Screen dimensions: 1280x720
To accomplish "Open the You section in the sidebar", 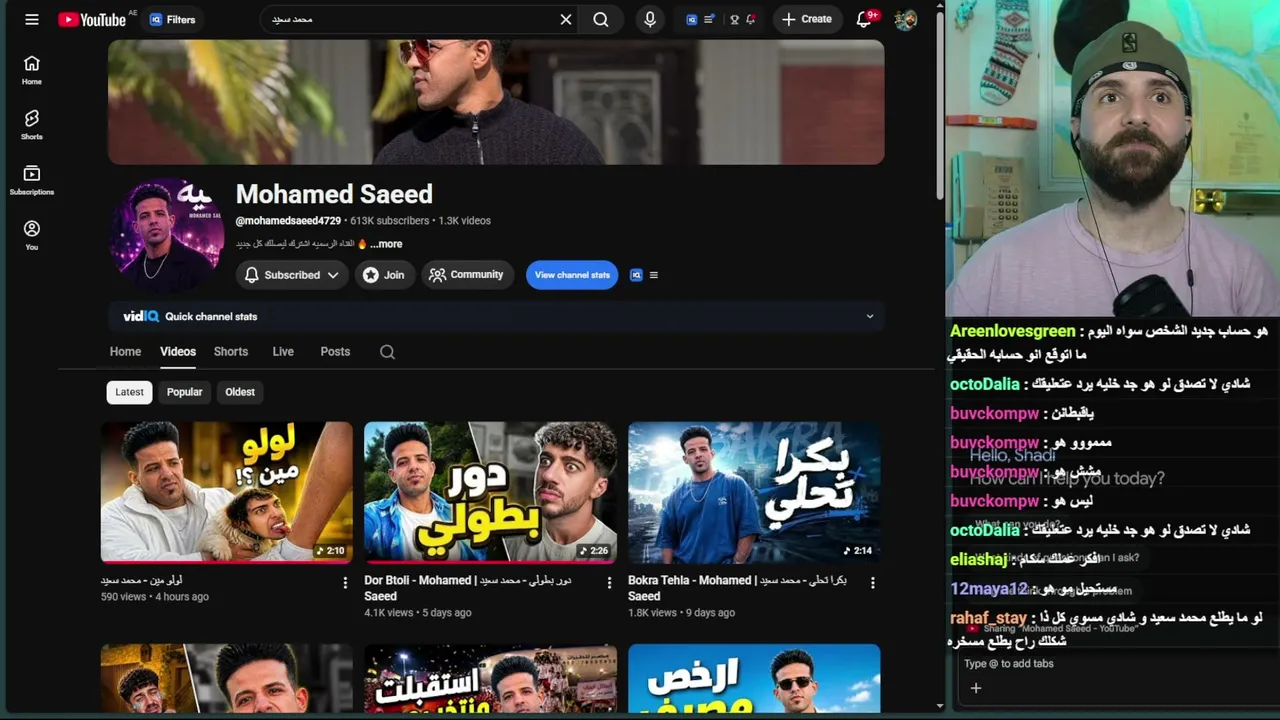I will pyautogui.click(x=32, y=235).
